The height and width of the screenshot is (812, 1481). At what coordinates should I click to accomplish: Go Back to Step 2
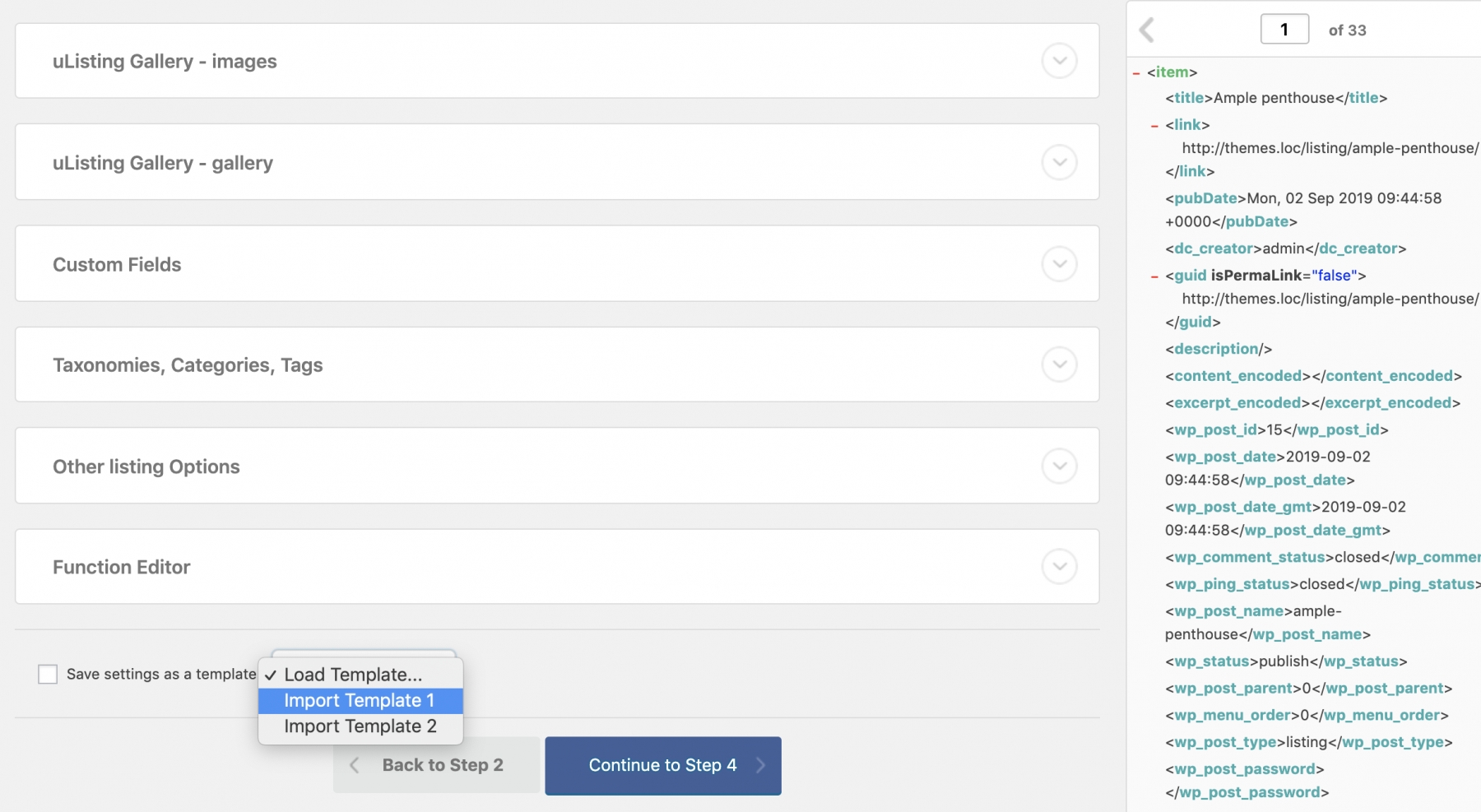[436, 765]
